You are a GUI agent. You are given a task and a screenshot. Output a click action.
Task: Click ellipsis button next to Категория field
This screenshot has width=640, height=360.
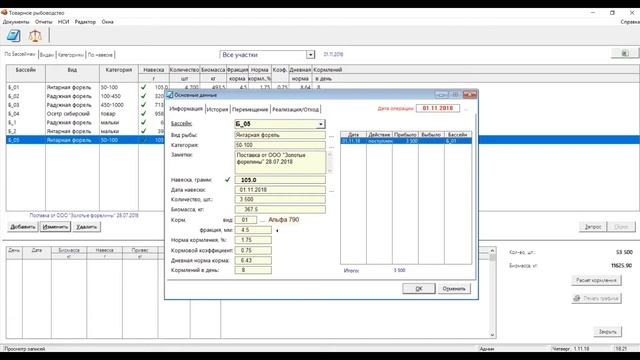[331, 145]
